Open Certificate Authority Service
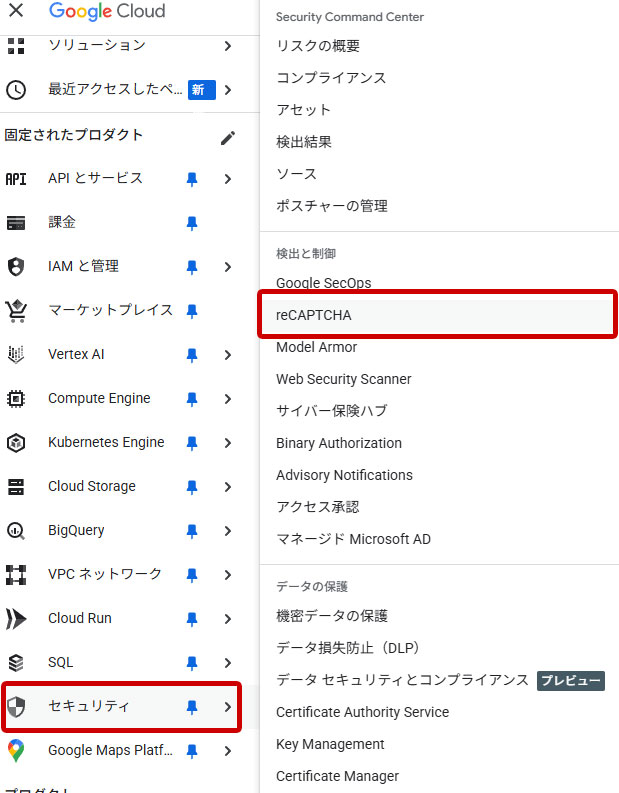This screenshot has width=619, height=793. pyautogui.click(x=363, y=712)
